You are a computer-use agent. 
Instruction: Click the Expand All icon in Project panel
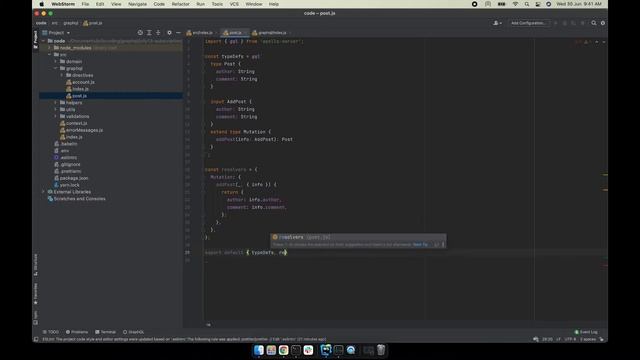click(x=149, y=33)
